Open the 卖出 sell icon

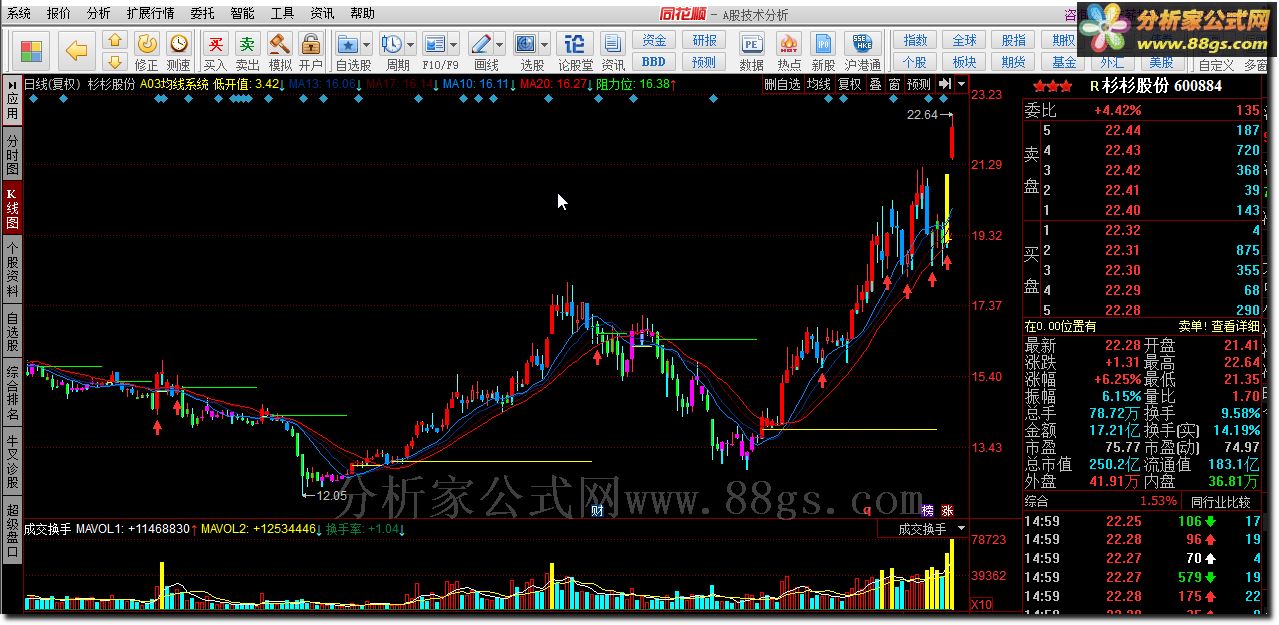pyautogui.click(x=247, y=43)
